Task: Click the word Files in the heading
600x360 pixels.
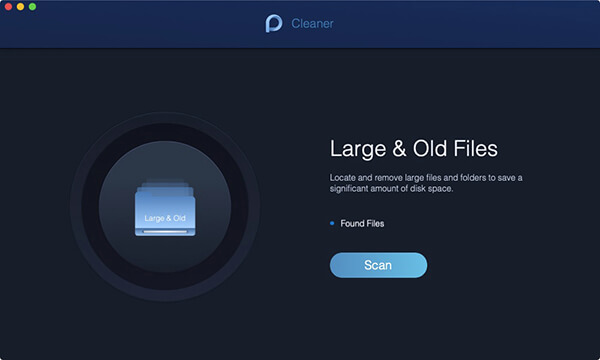Action: click(476, 148)
